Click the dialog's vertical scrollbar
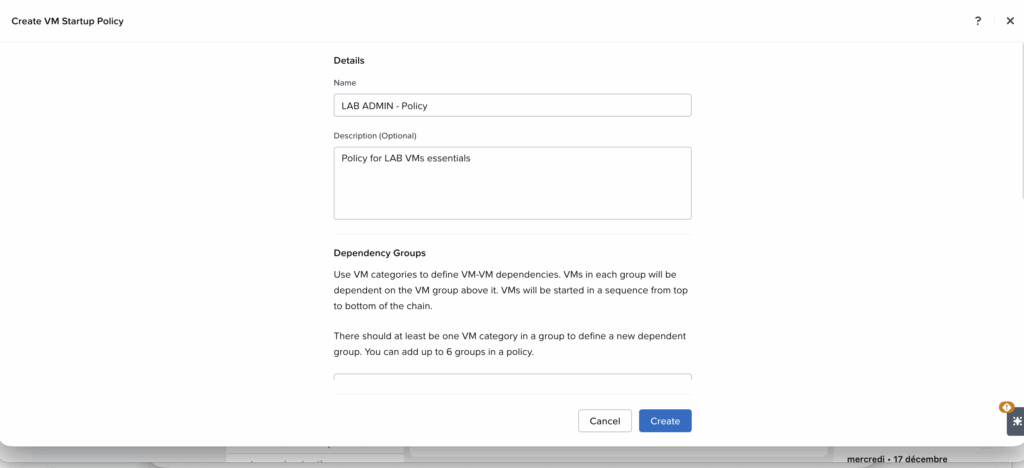Image resolution: width=1024 pixels, height=468 pixels. pyautogui.click(x=1020, y=120)
